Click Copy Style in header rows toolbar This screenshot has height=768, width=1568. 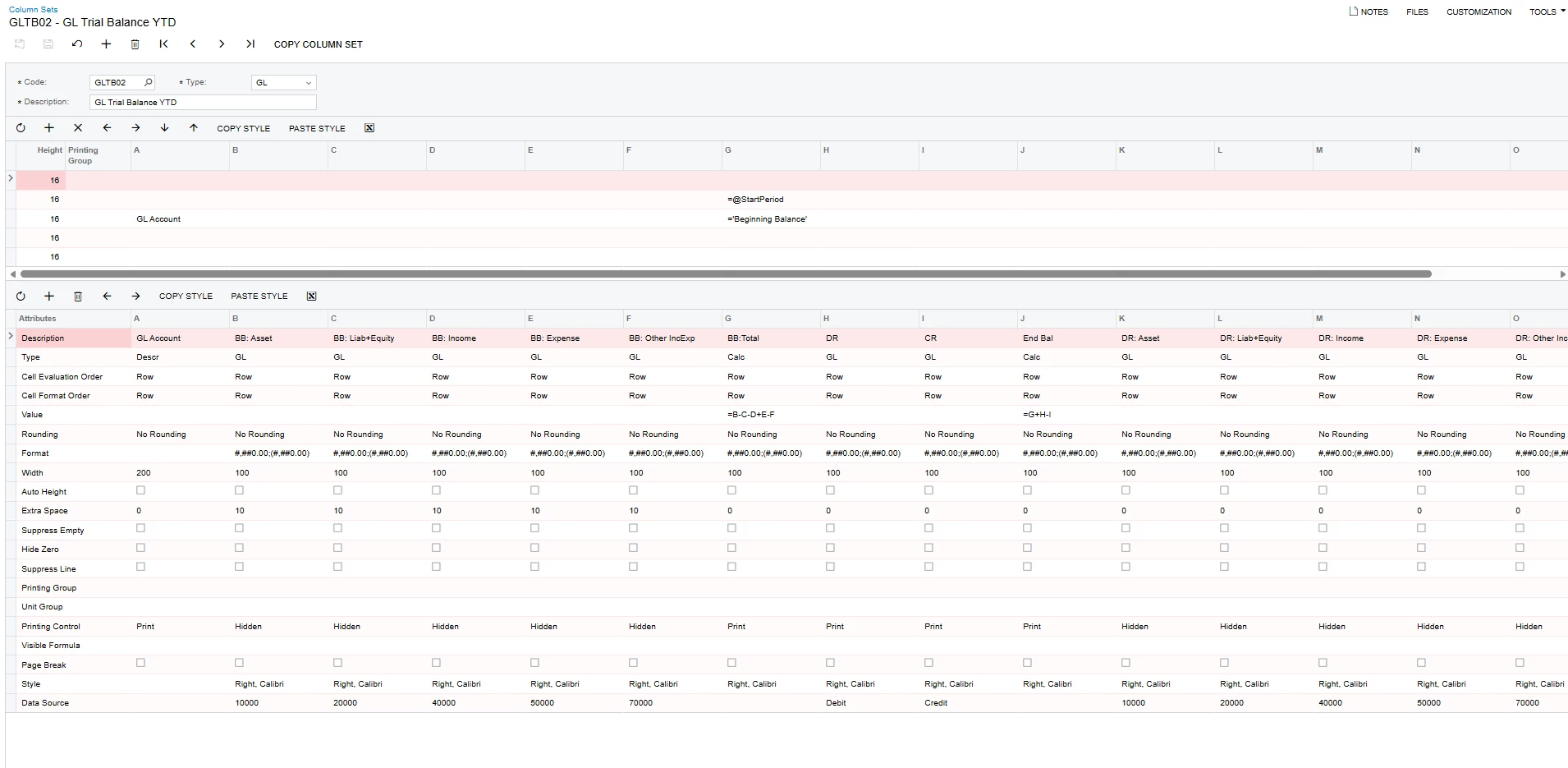pyautogui.click(x=243, y=128)
